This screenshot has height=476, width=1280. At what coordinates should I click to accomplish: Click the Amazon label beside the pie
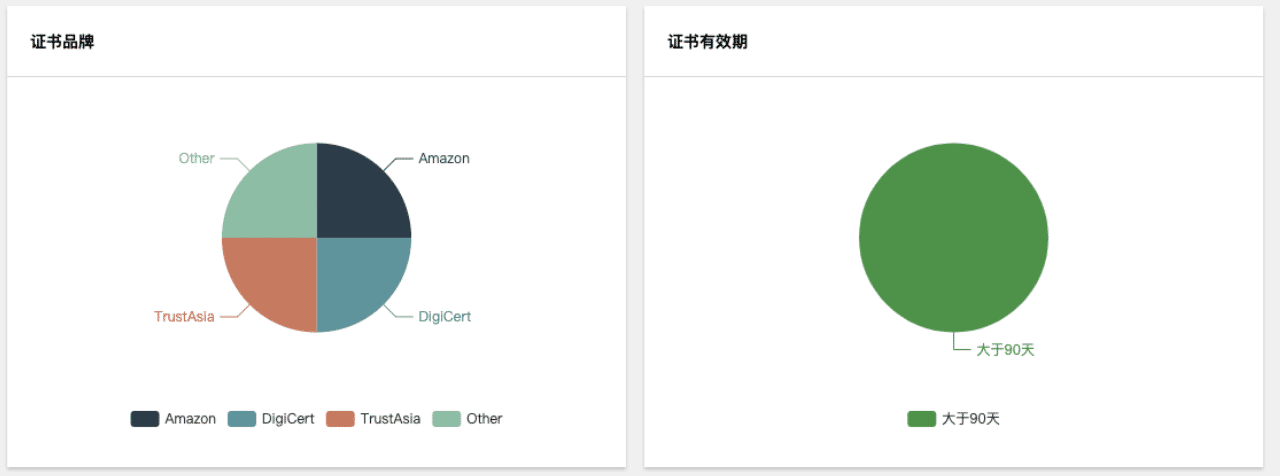pyautogui.click(x=444, y=158)
